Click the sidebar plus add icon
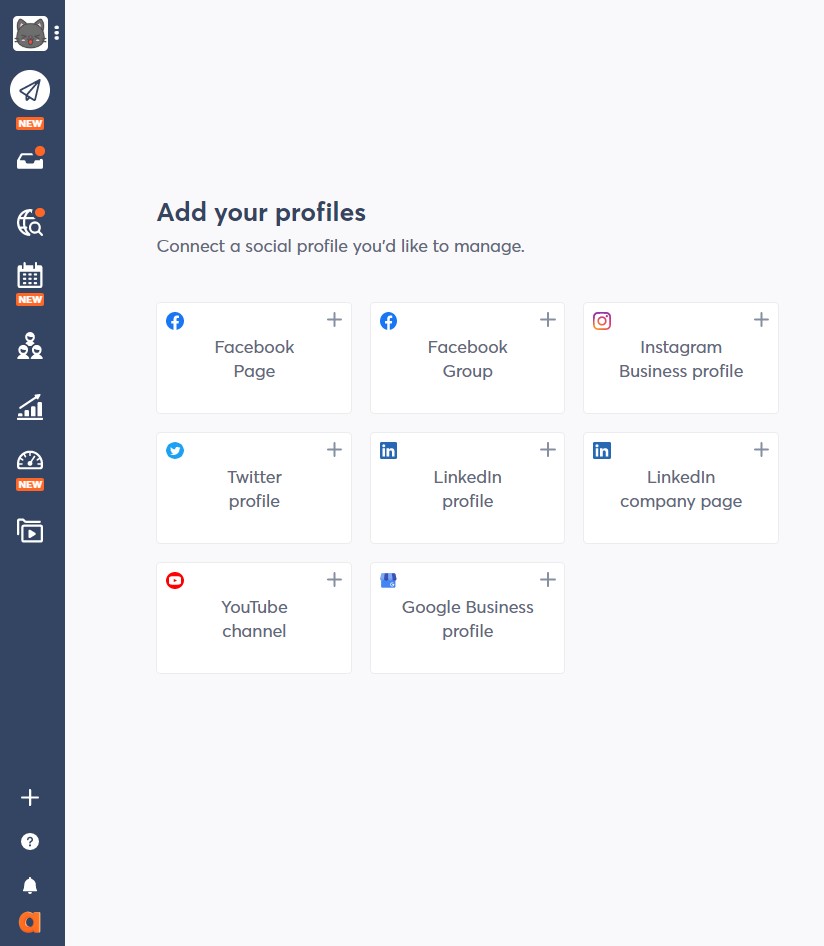 coord(30,797)
